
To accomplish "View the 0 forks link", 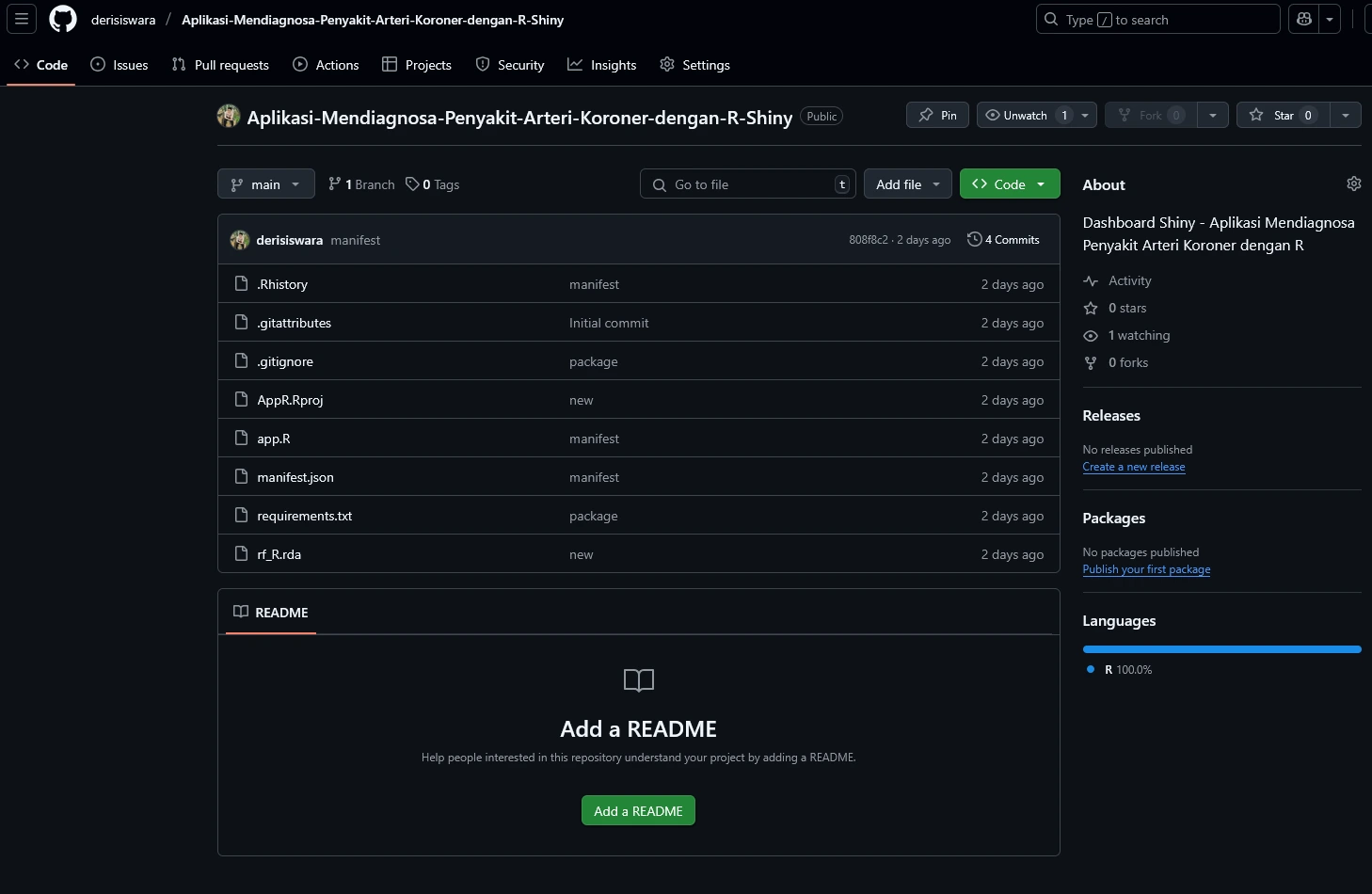I will pyautogui.click(x=1116, y=362).
